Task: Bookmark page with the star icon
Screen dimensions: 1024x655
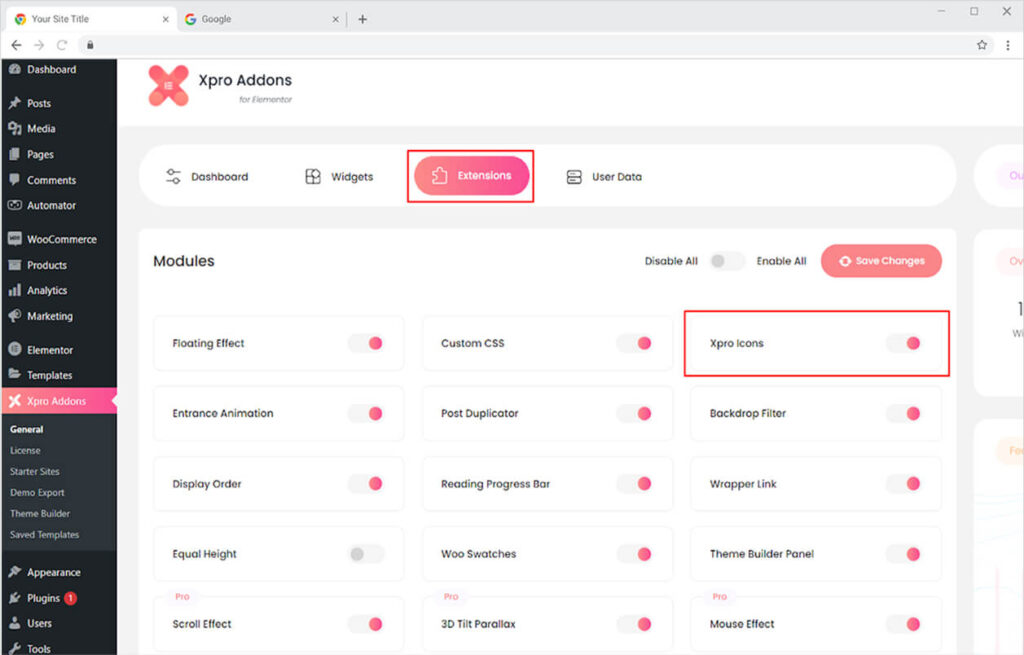Action: (x=982, y=45)
